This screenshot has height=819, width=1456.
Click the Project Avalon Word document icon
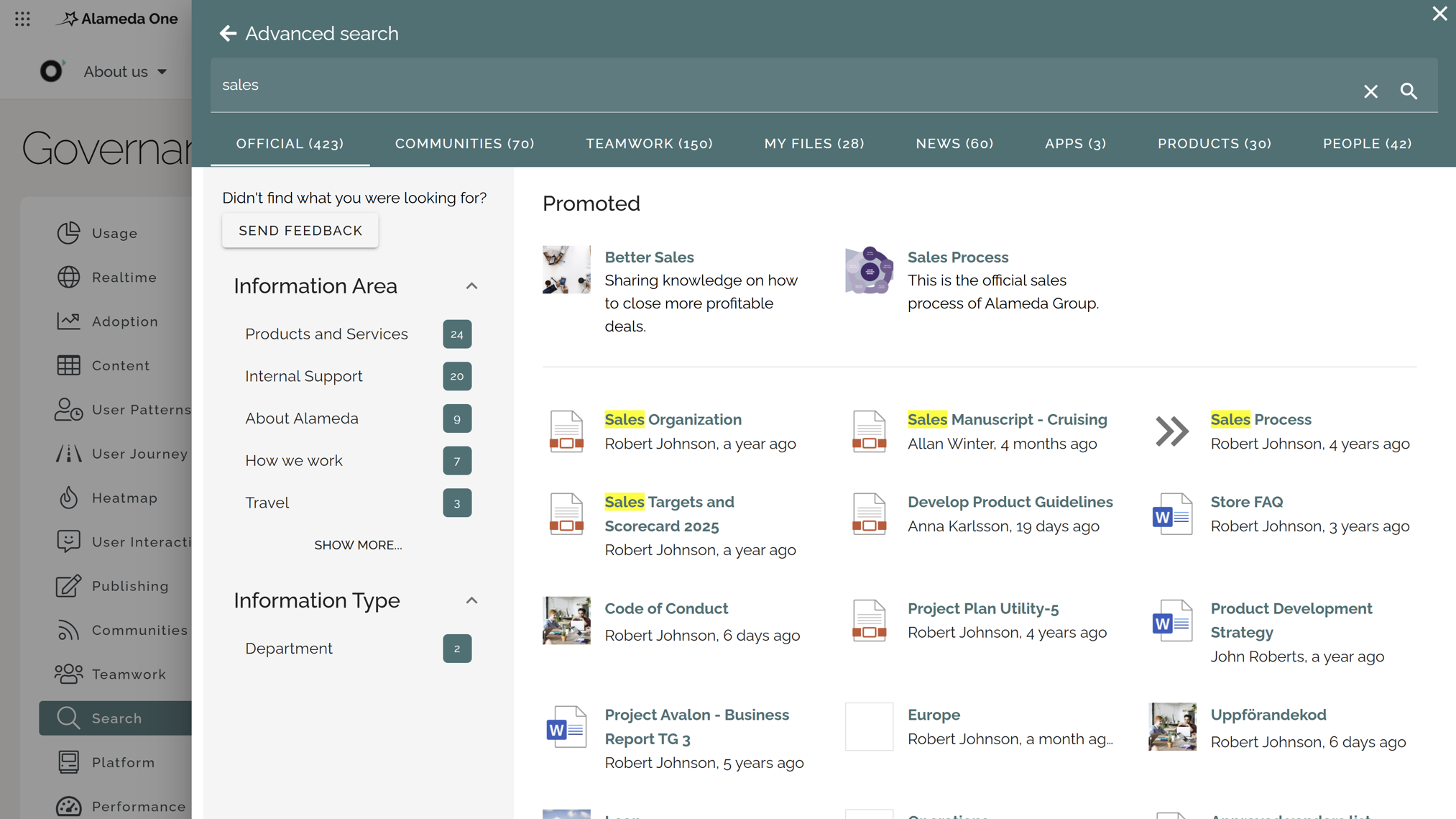coord(566,726)
